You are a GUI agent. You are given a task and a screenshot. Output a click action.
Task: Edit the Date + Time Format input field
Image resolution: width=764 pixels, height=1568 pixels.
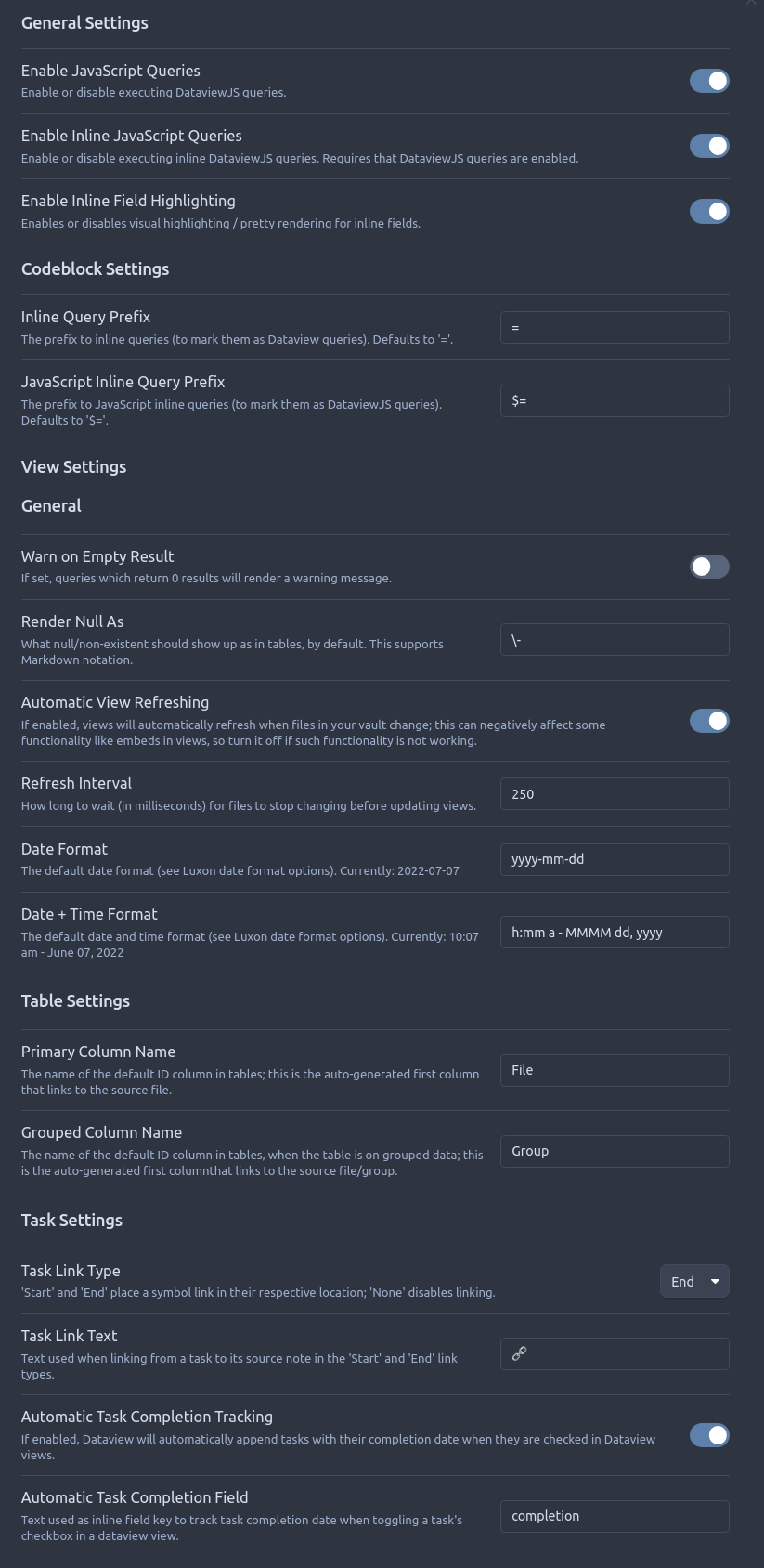pyautogui.click(x=615, y=932)
